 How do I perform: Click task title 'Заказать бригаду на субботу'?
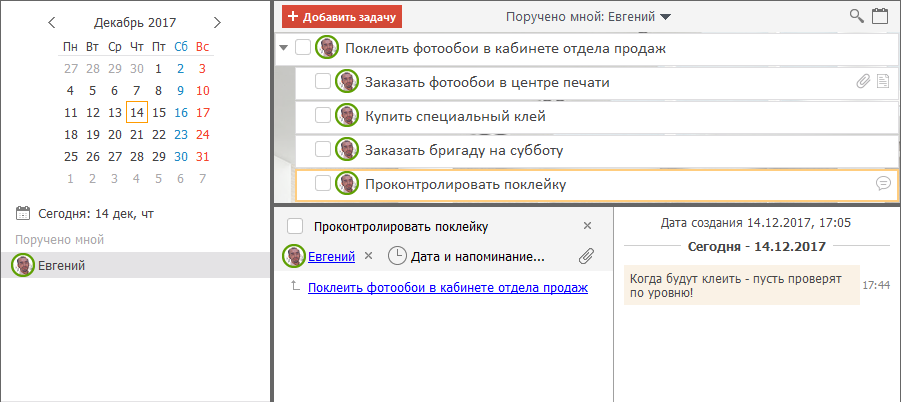464,150
